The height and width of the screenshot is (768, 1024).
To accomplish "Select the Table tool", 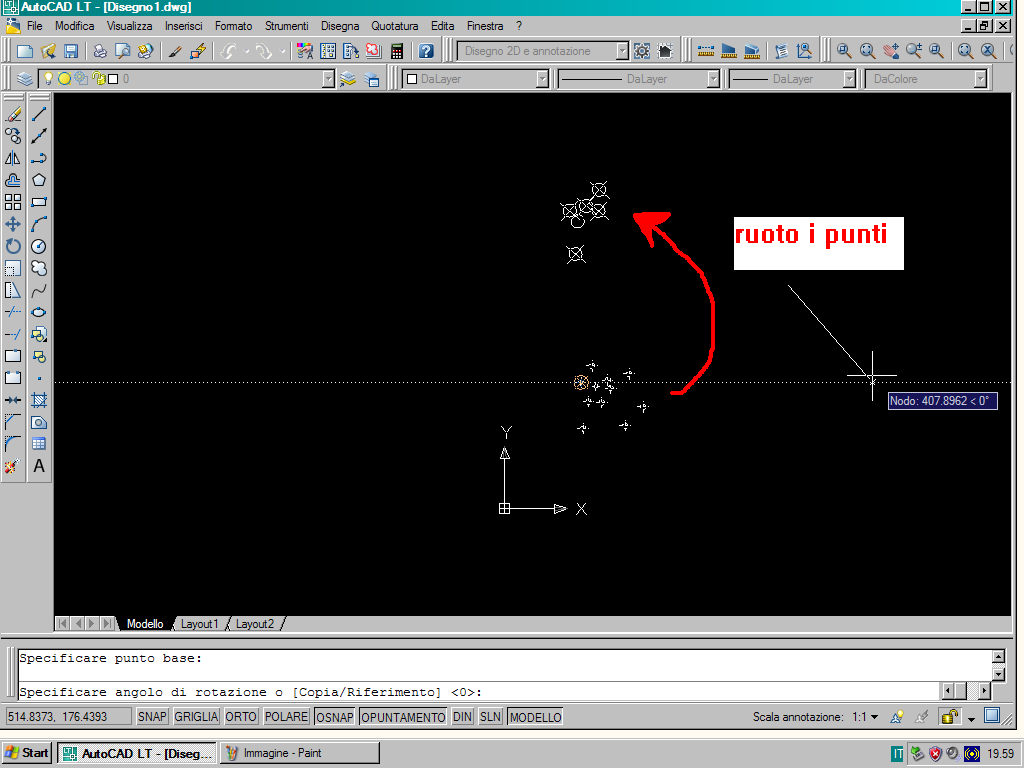I will (39, 444).
